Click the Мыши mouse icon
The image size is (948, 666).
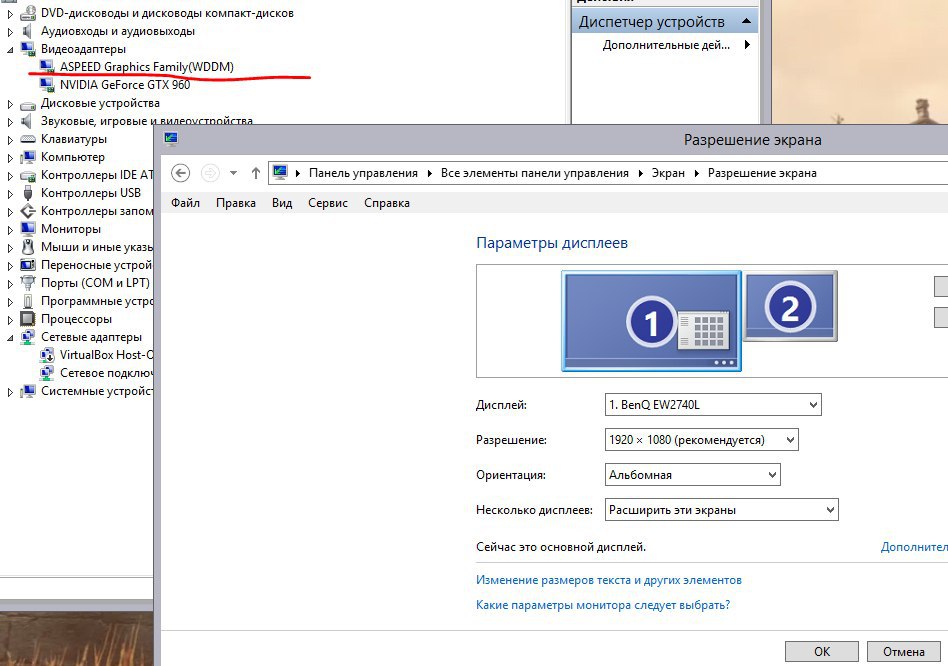[28, 247]
